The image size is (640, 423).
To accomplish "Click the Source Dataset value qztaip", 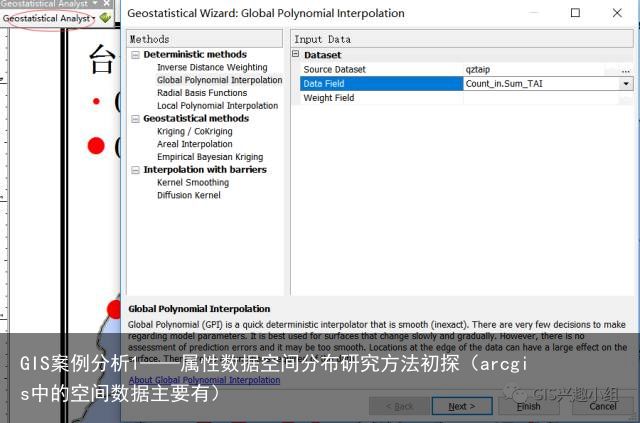I will [x=478, y=70].
